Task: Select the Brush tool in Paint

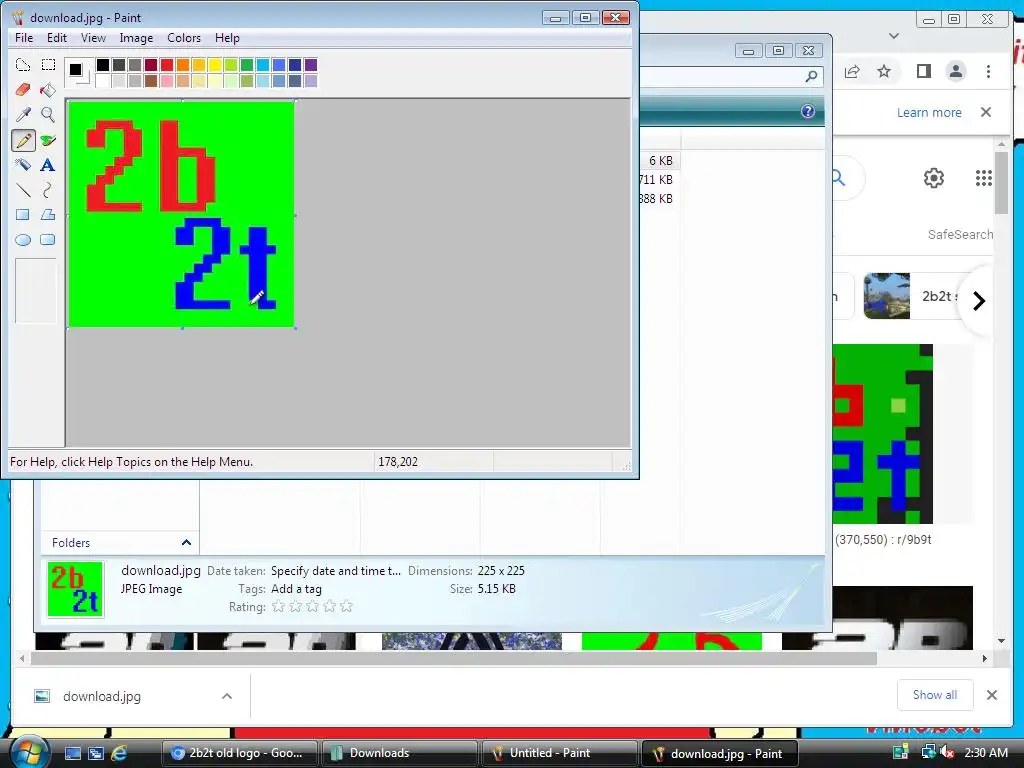Action: [48, 140]
